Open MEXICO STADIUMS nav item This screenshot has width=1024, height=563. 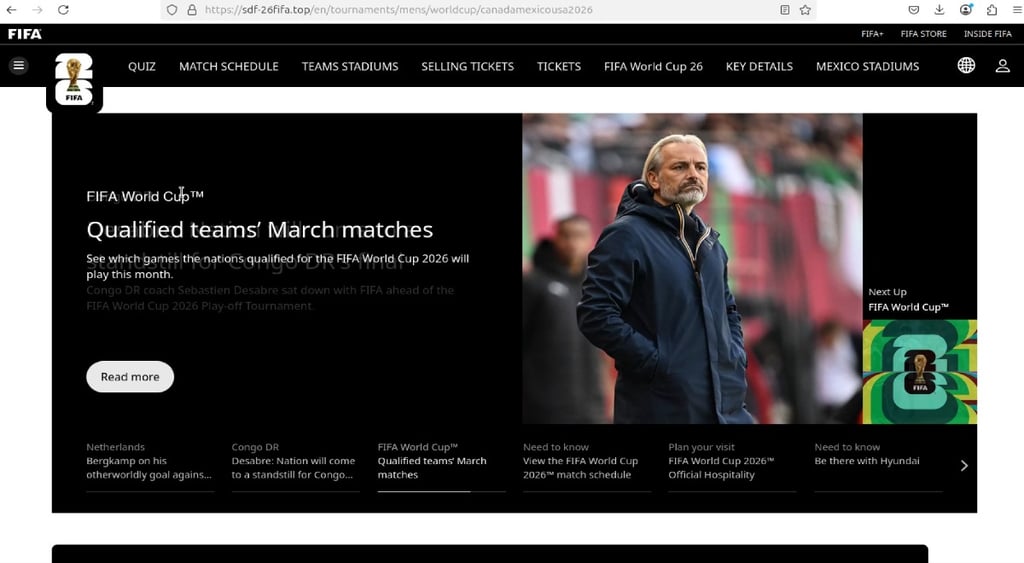click(867, 67)
